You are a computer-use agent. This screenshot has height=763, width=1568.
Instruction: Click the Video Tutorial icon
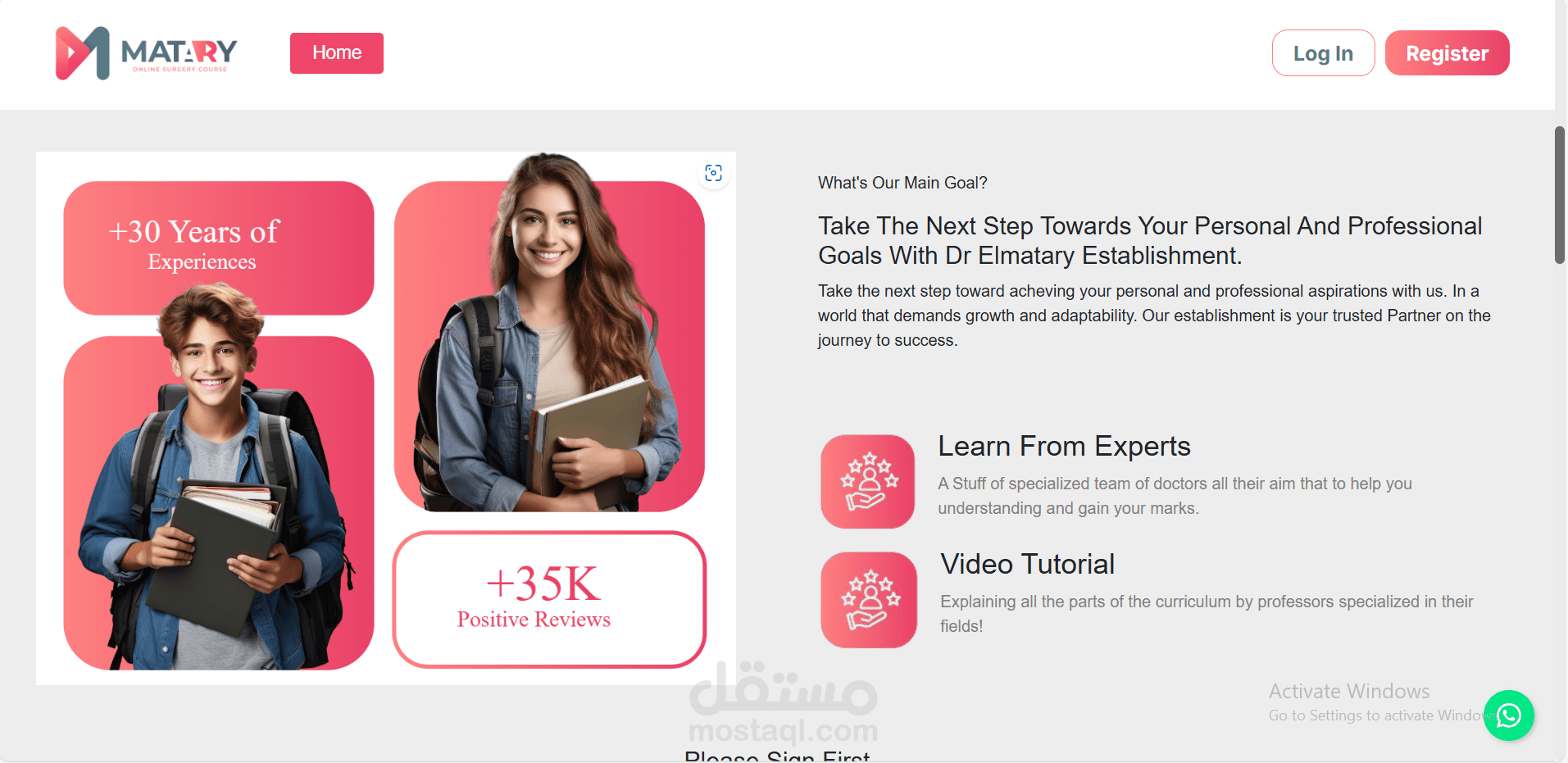click(x=869, y=600)
